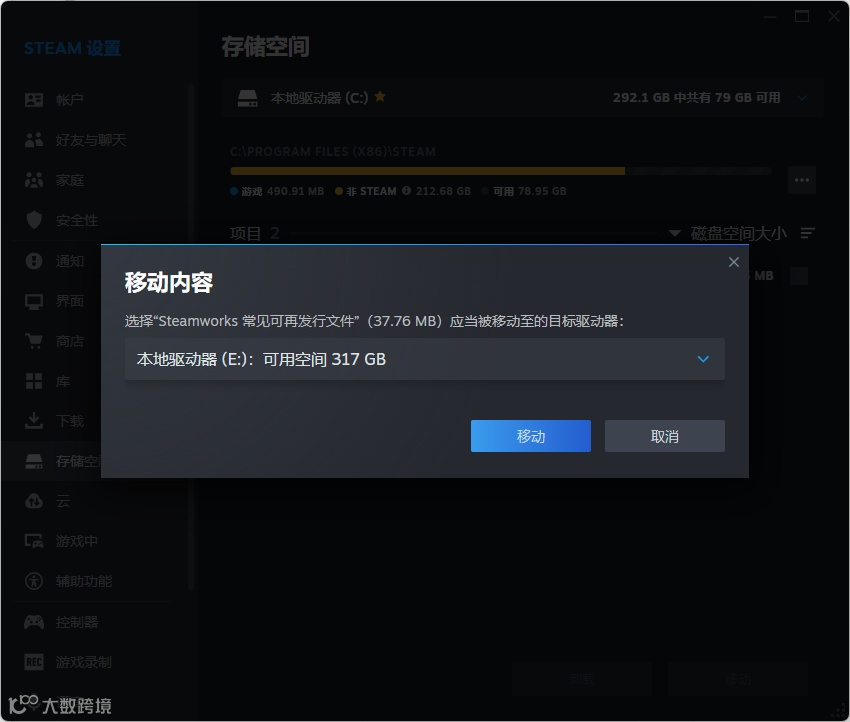Image resolution: width=850 pixels, height=722 pixels.
Task: Tick the checkbox on the item row
Action: 799,276
